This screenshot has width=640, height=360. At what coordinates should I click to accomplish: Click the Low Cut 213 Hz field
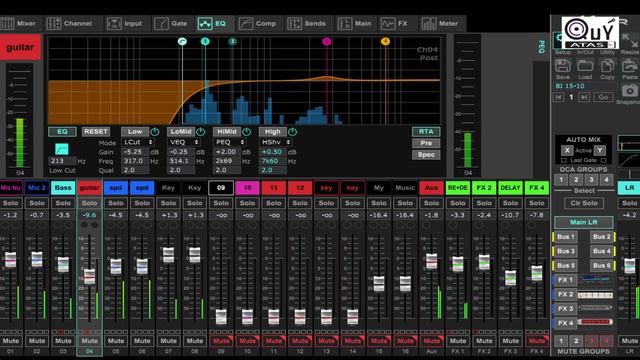click(x=62, y=161)
